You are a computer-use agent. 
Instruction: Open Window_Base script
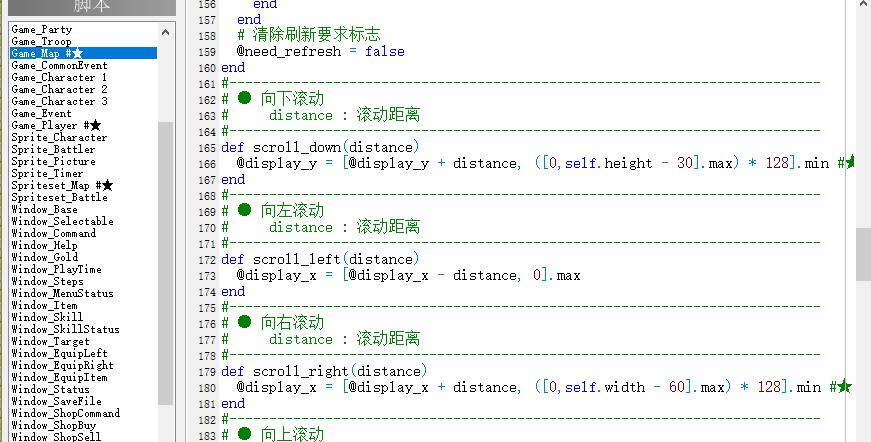pos(44,209)
